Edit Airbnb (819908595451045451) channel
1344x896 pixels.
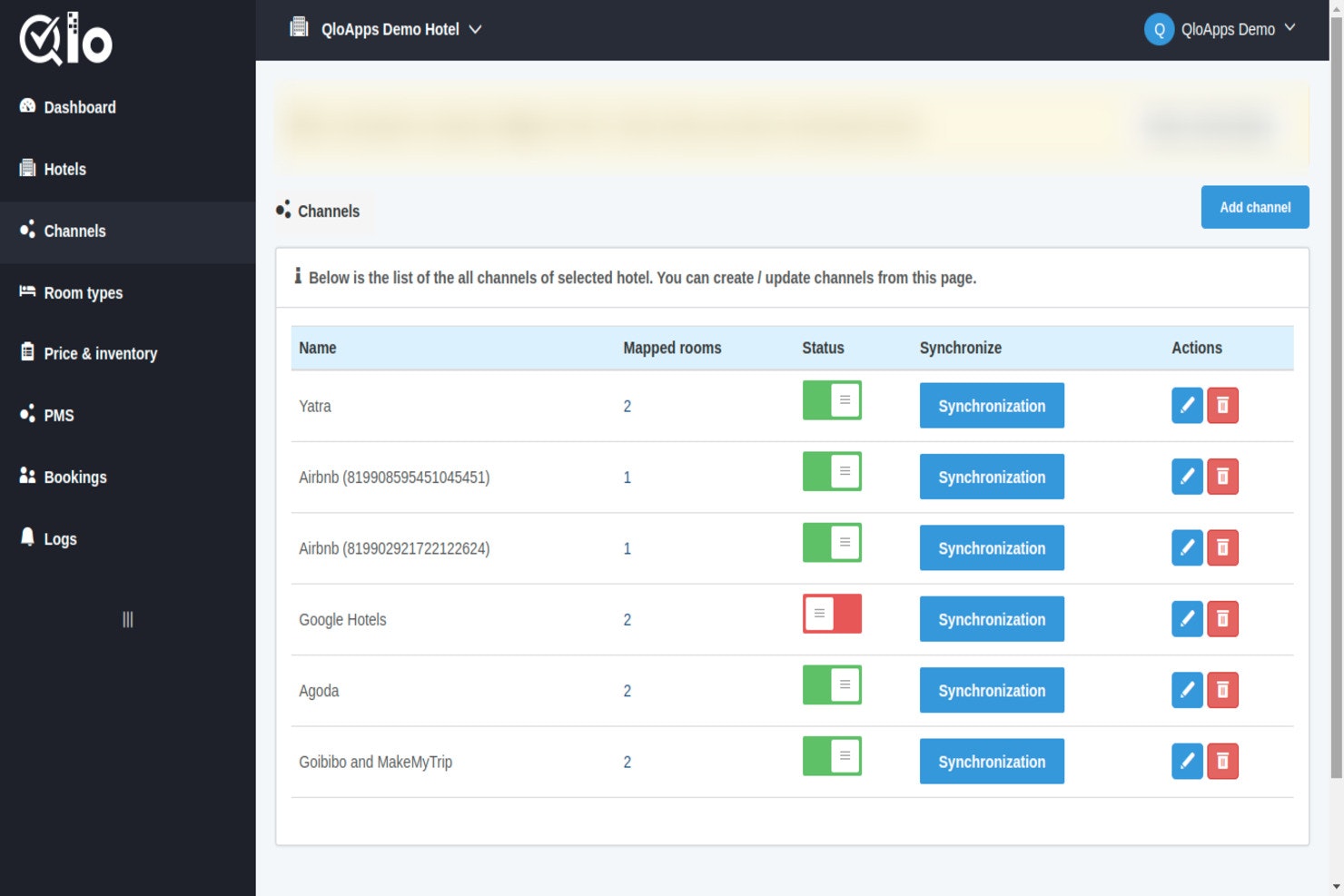pos(1187,477)
